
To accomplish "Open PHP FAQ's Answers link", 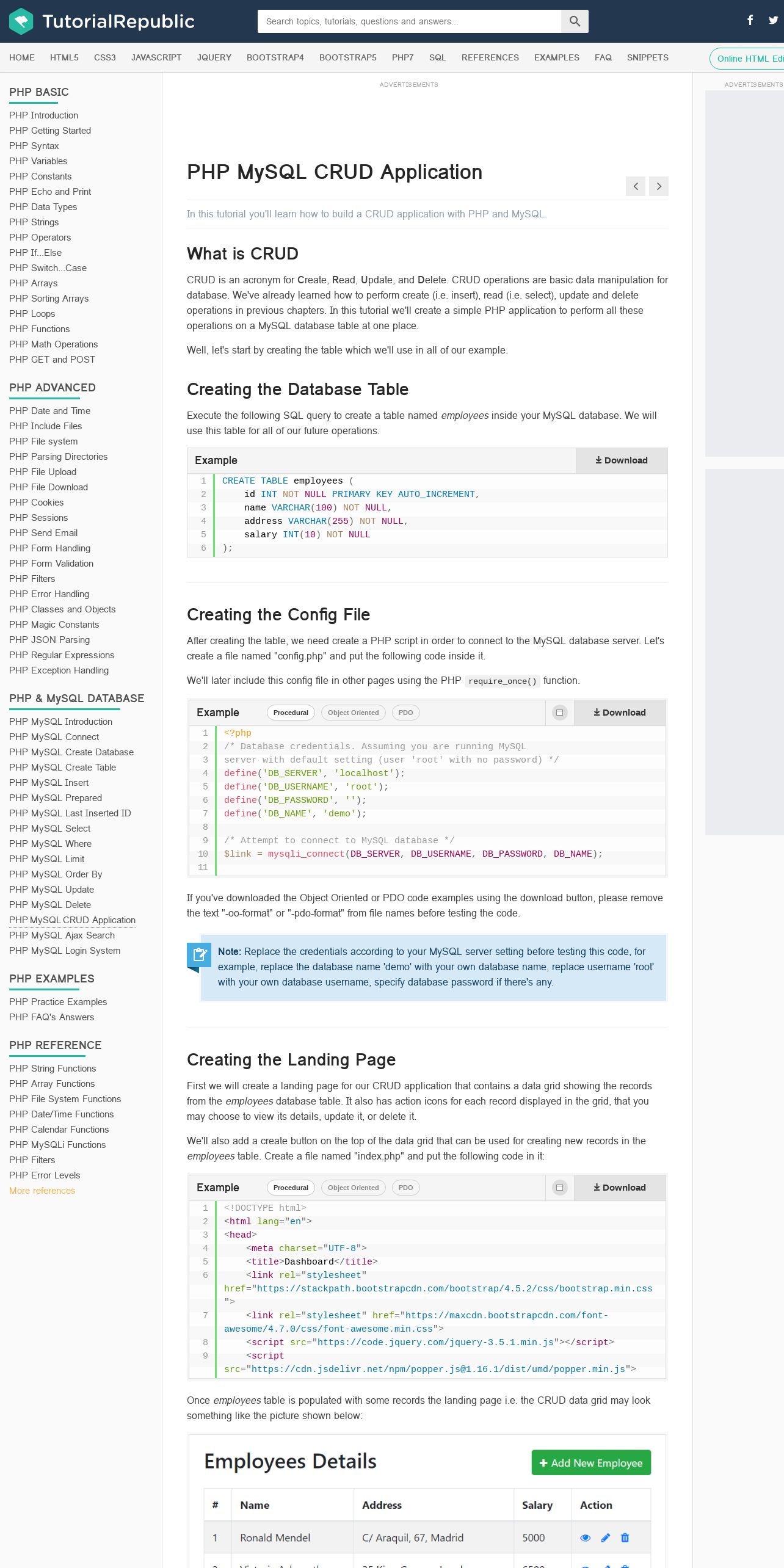I will pyautogui.click(x=52, y=1017).
